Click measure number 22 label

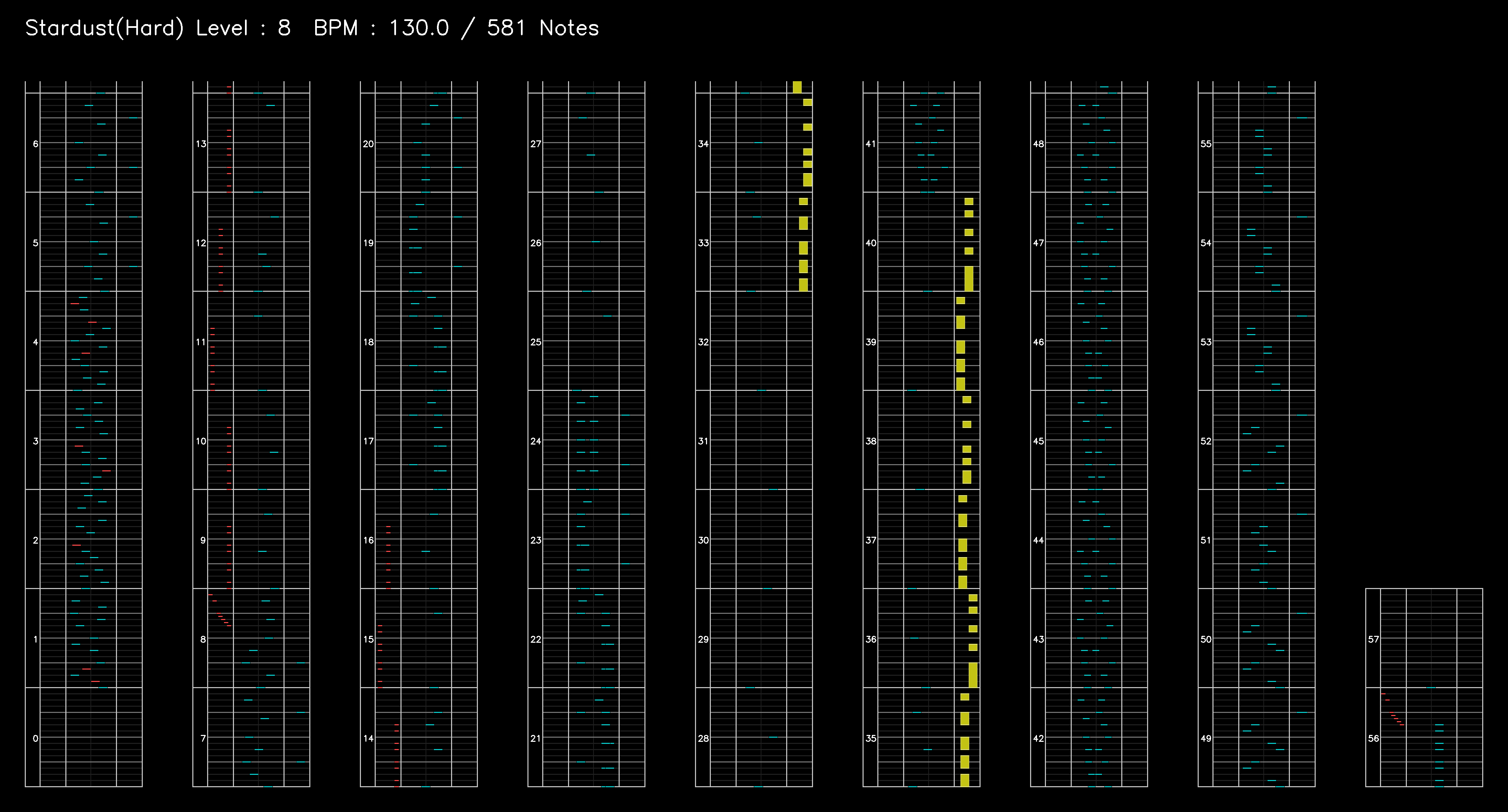coord(536,639)
